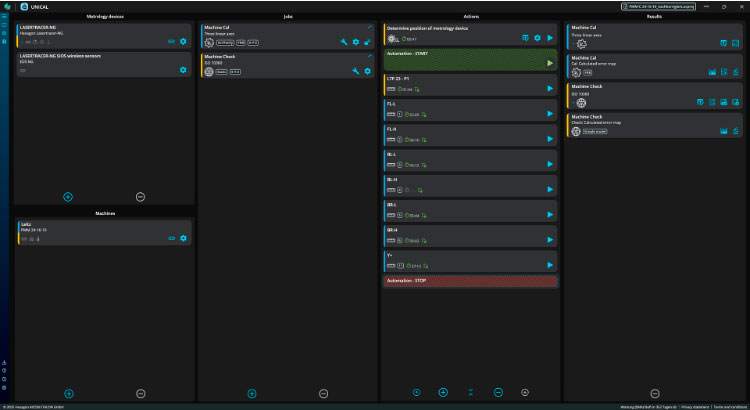This screenshot has height=410, width=750.
Task: Select the Machine Check job card
Action: (x=287, y=65)
